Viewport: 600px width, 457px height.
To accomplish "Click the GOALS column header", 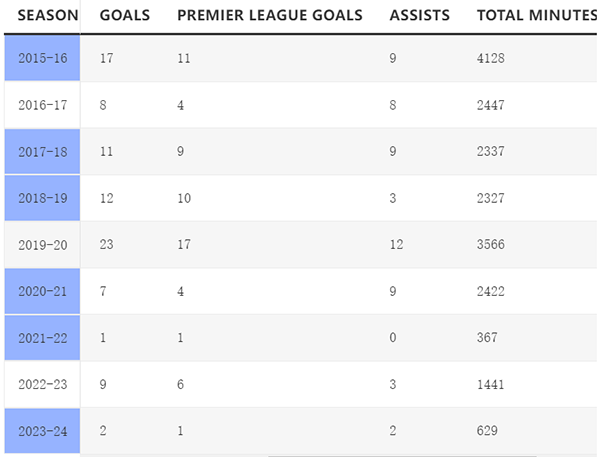I will [125, 16].
